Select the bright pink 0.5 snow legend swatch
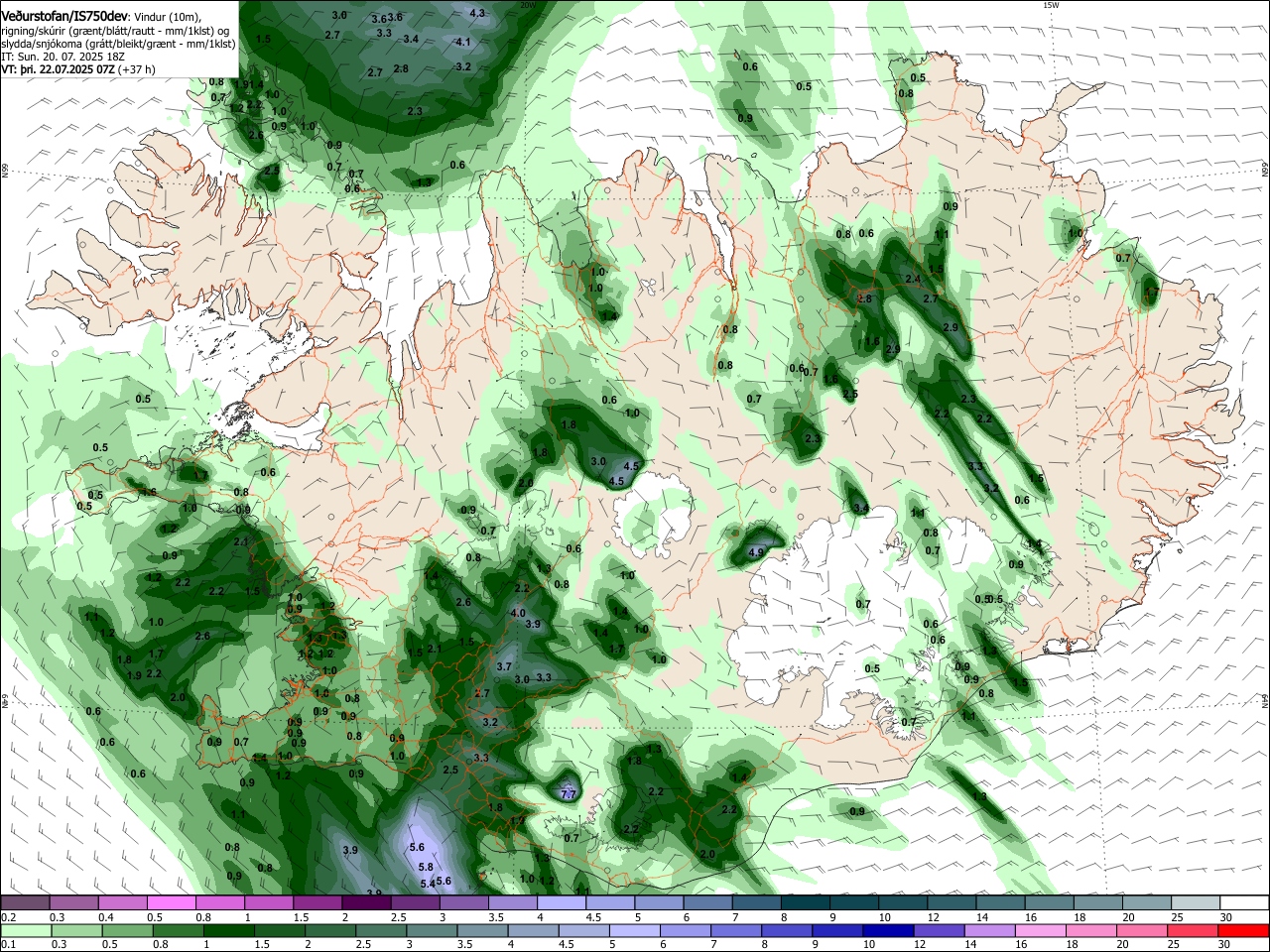Screen dimensions: 1270x952 tap(171, 902)
